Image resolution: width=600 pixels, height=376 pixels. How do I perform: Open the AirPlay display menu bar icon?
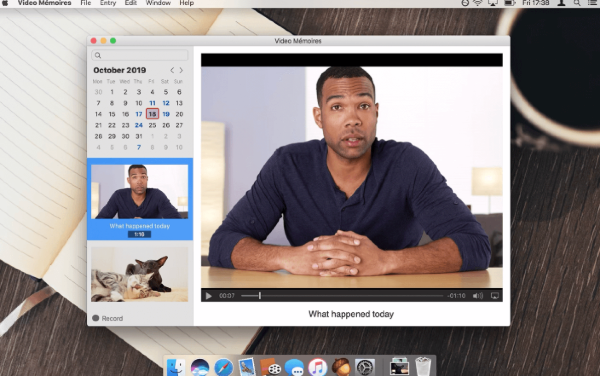(493, 3)
